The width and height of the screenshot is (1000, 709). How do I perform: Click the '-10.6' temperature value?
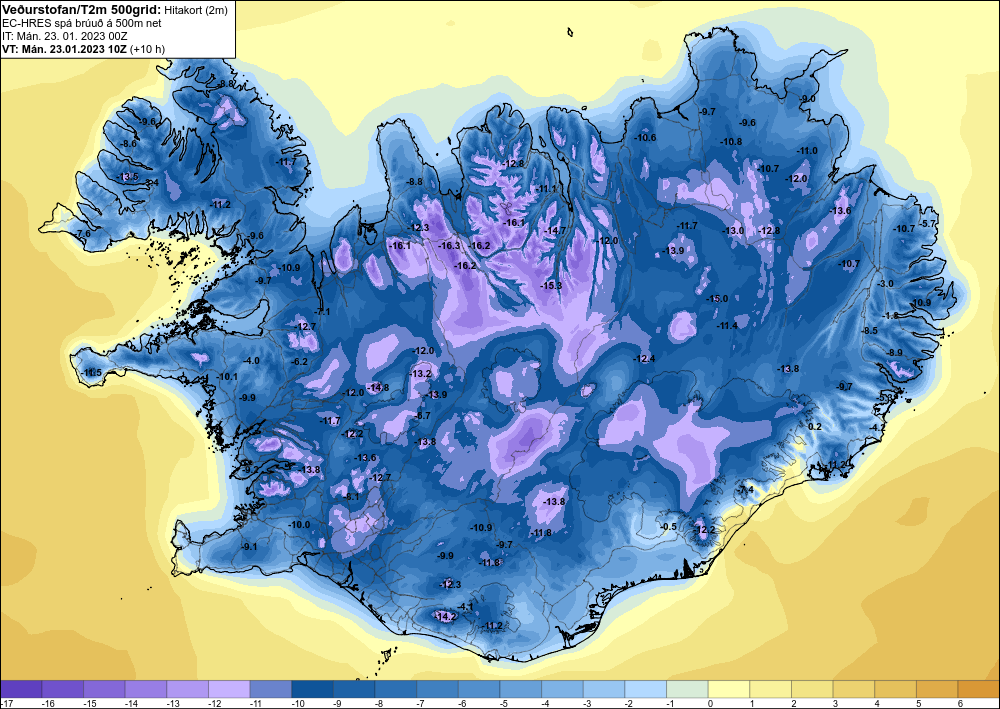coord(645,138)
